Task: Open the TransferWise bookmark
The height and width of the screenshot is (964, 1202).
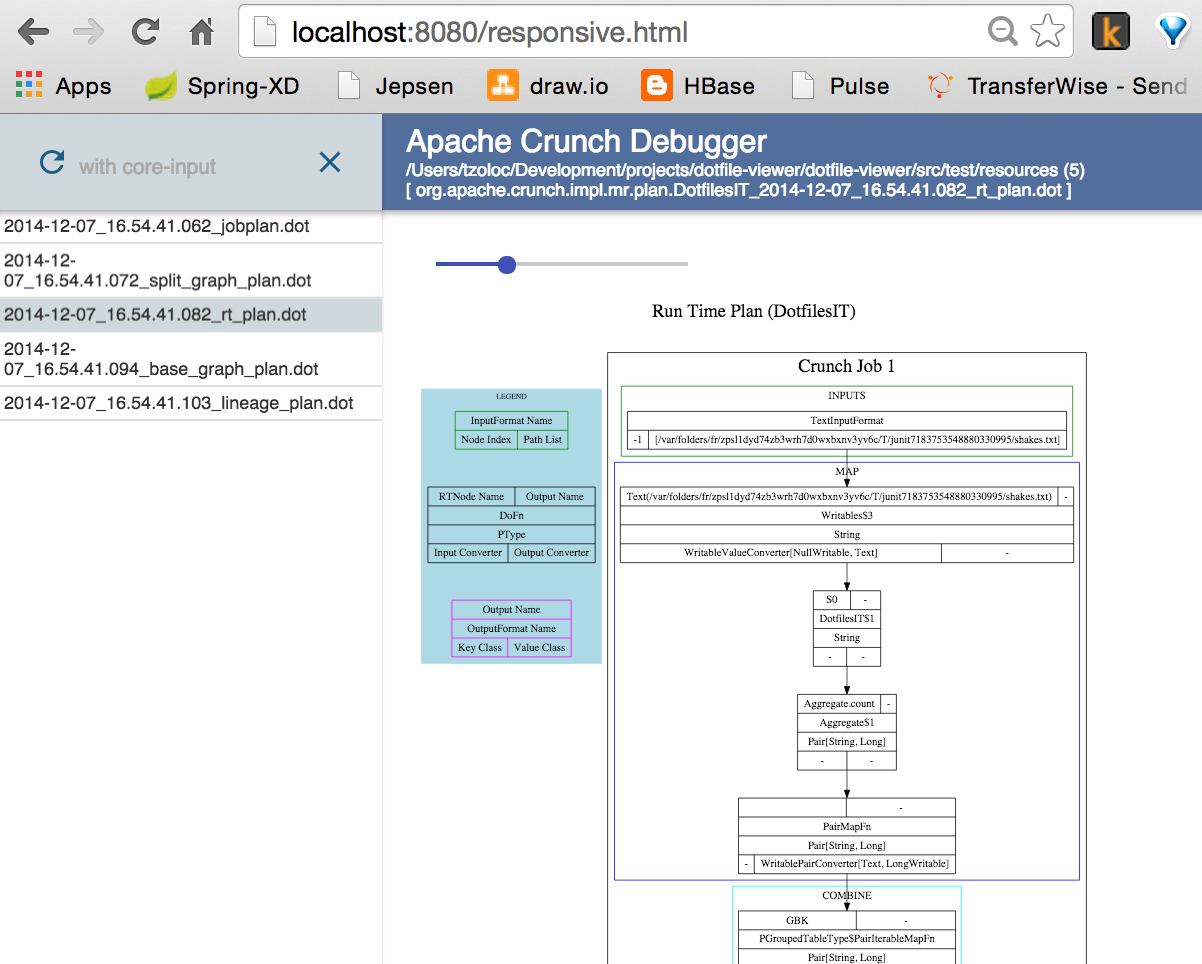Action: tap(1057, 87)
